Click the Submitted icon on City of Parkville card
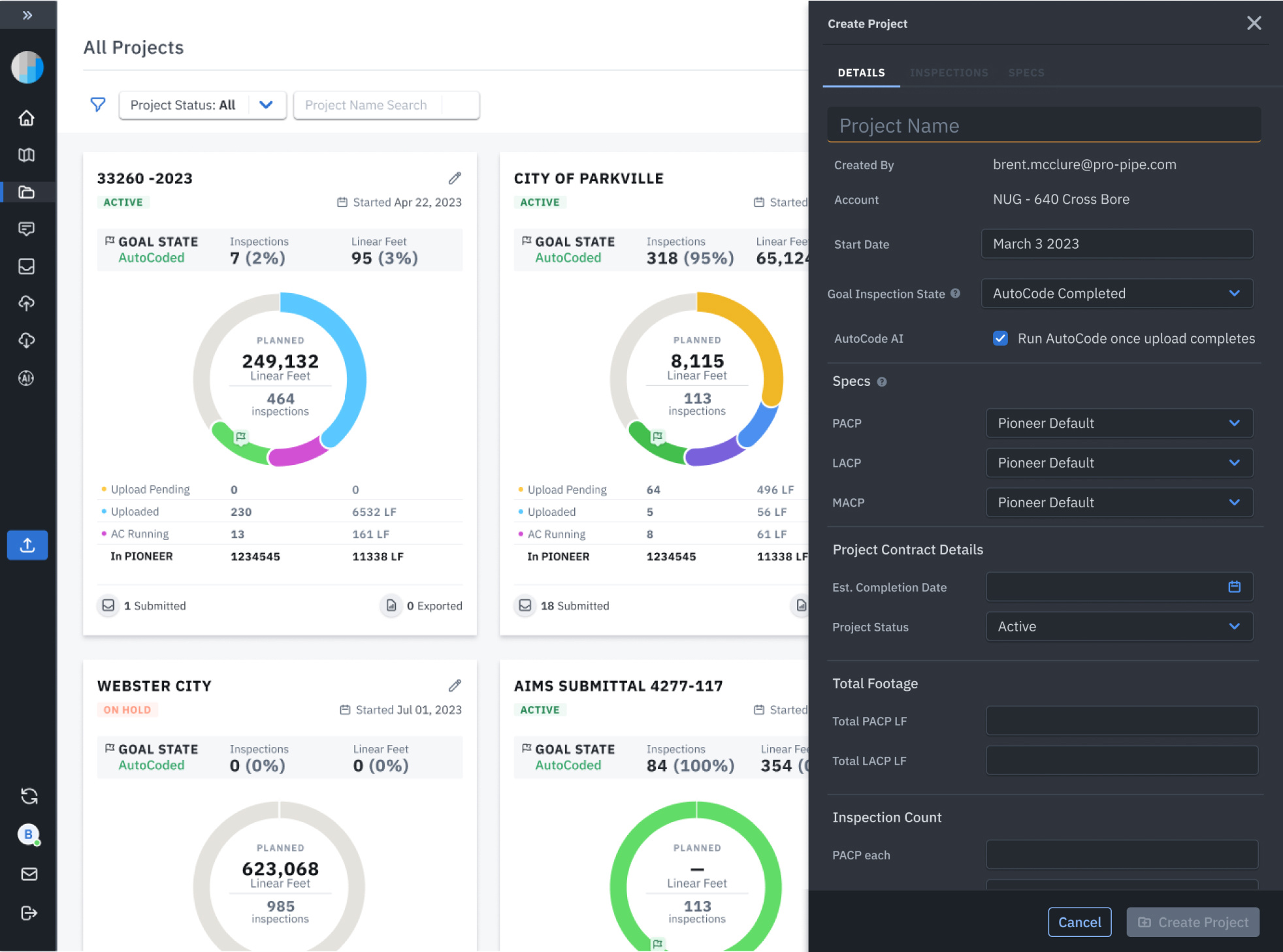 [x=525, y=605]
